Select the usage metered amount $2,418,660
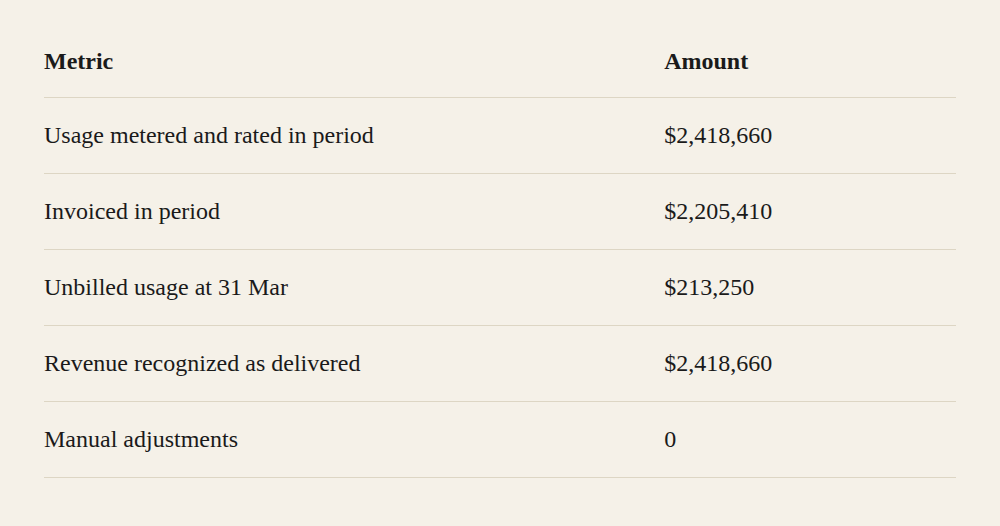Viewport: 1000px width, 526px height. (717, 136)
